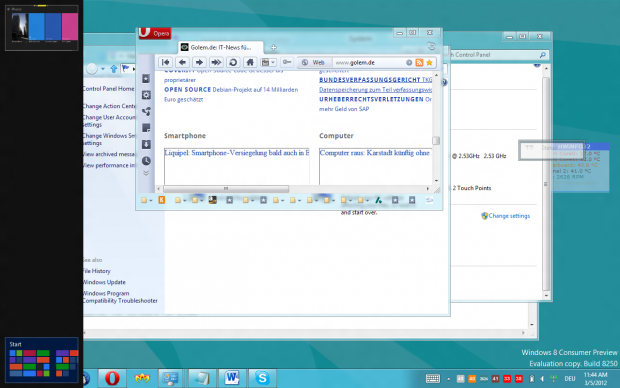Open the taskbar clock showing 11:44 AM
Screen dimensions: 620x388
[x=595, y=379]
